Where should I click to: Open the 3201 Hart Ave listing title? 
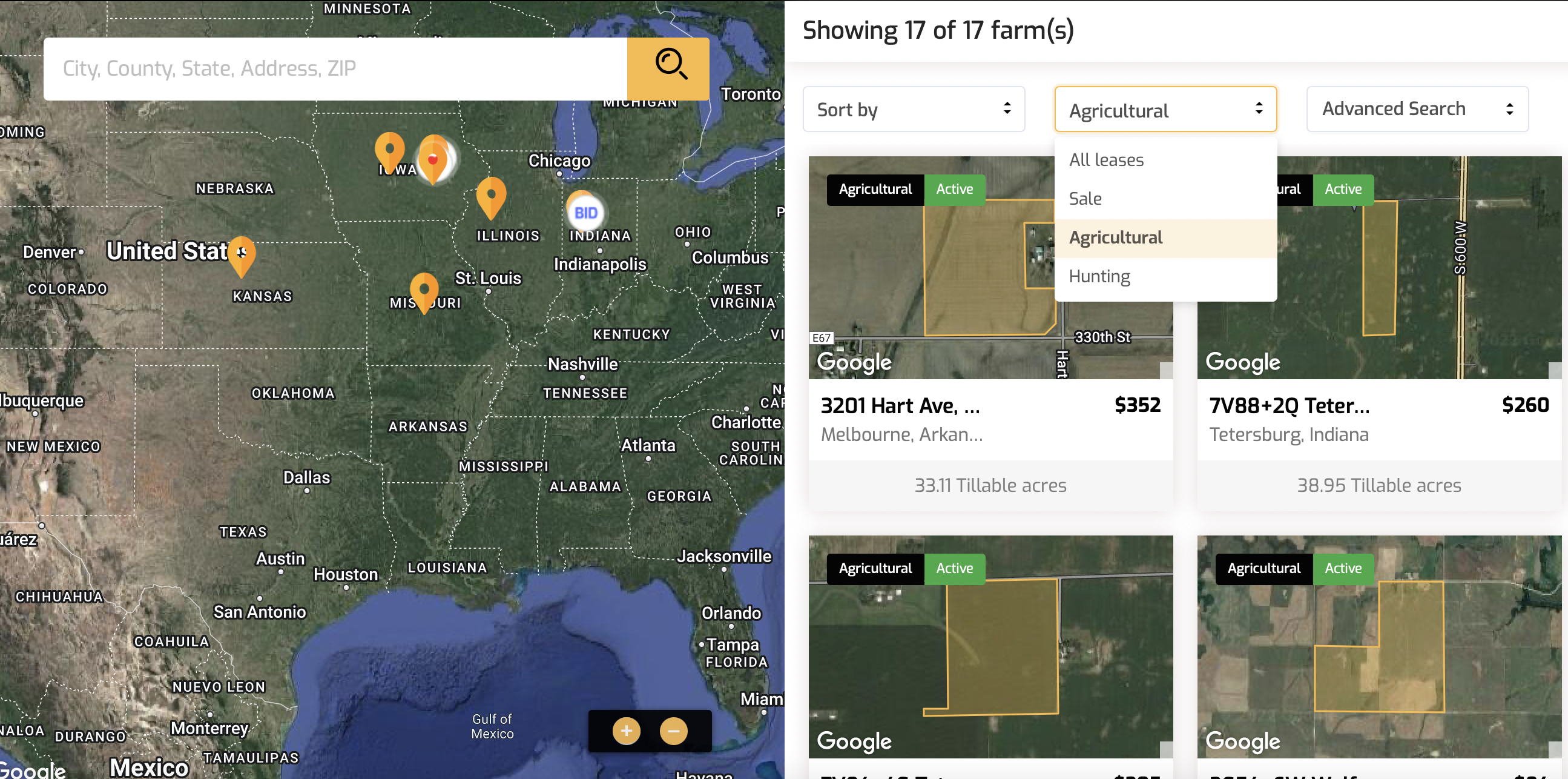tap(900, 406)
